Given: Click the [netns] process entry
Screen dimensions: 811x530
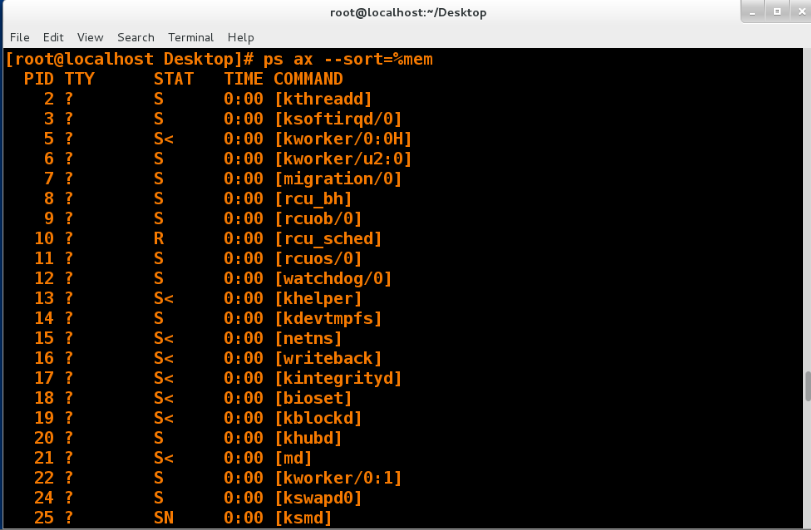Looking at the screenshot, I should pos(308,338).
